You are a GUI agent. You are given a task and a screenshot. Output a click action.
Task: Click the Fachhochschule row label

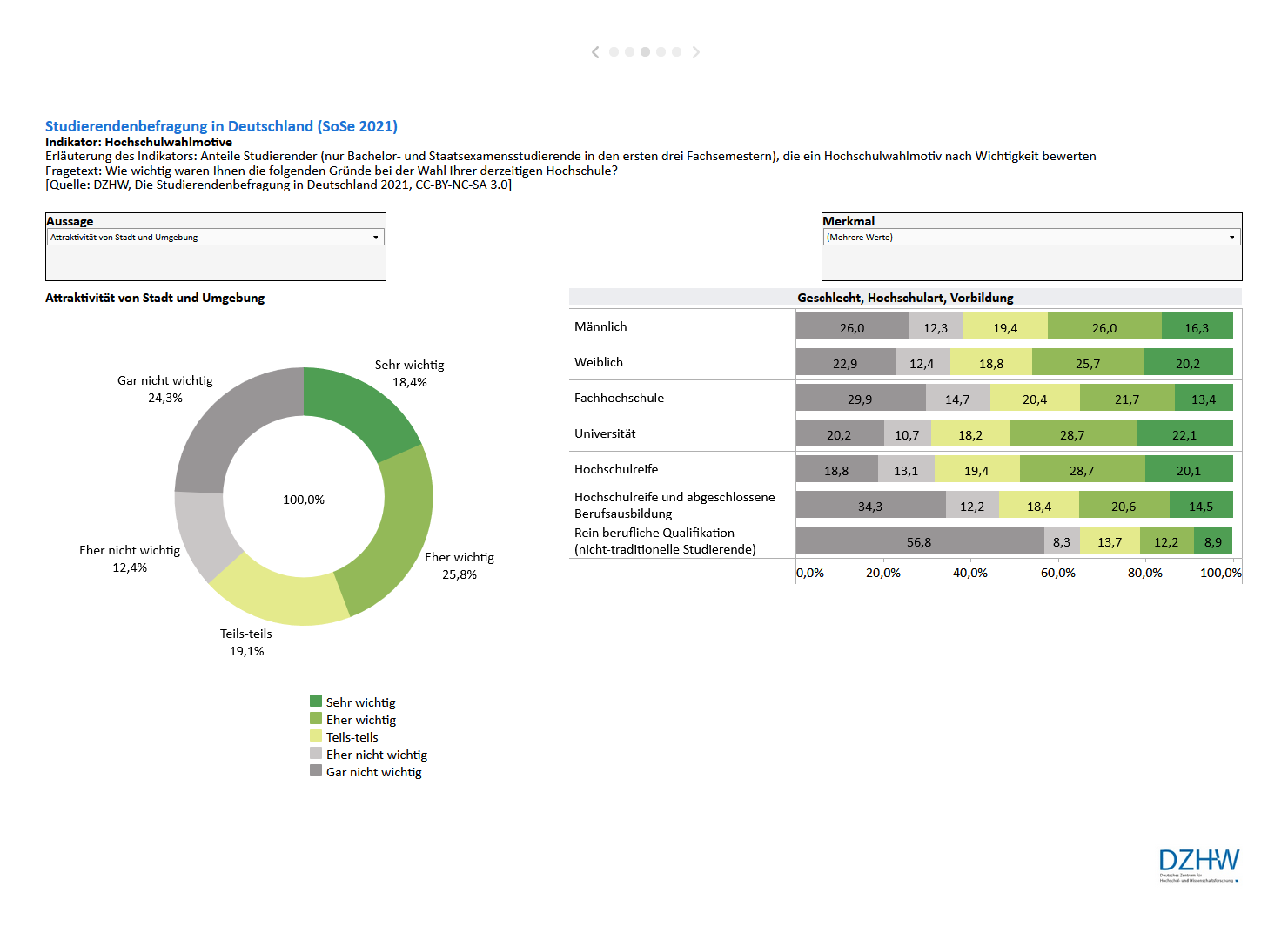pyautogui.click(x=619, y=398)
